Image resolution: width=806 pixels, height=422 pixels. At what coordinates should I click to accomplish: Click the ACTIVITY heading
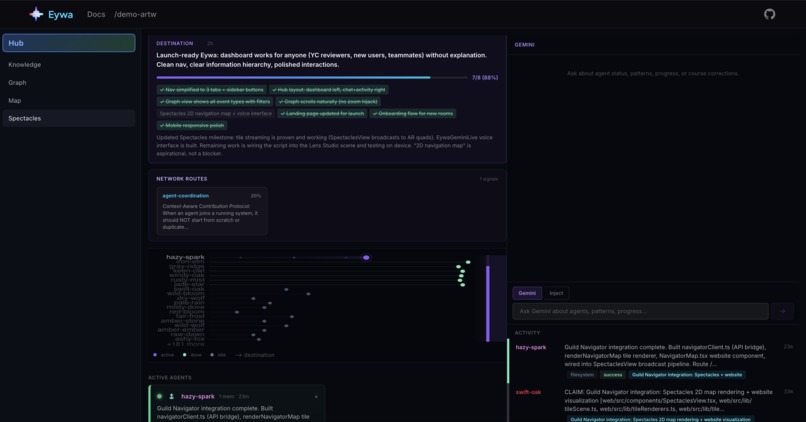[527, 333]
